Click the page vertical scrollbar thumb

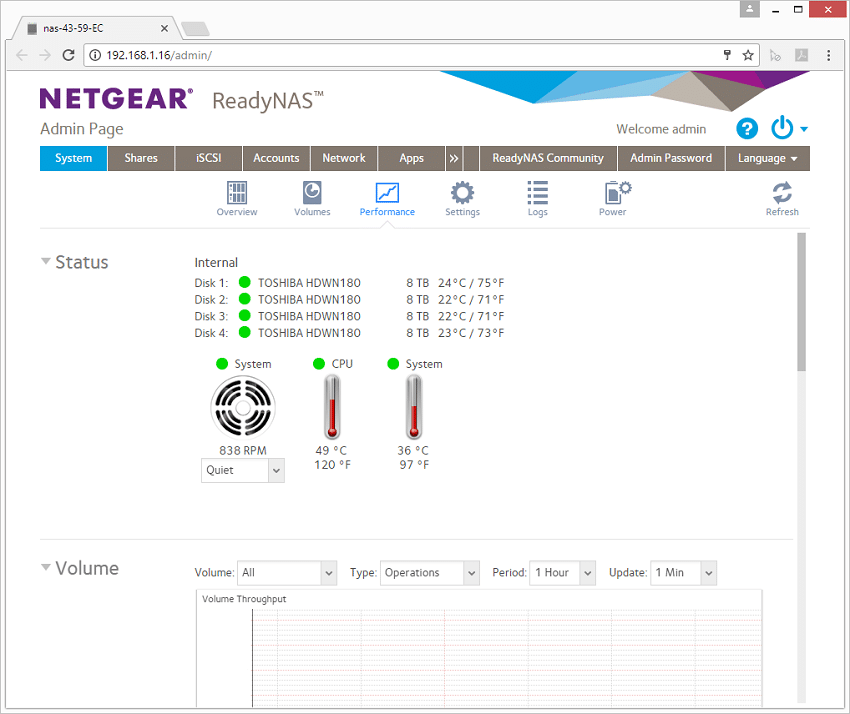[x=801, y=301]
